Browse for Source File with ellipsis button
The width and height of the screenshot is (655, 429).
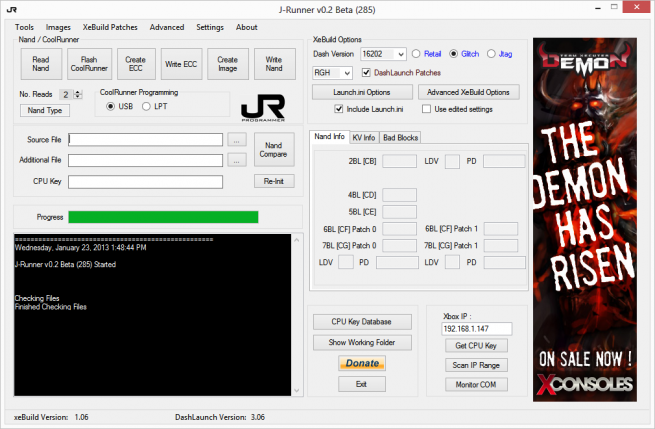[236, 140]
